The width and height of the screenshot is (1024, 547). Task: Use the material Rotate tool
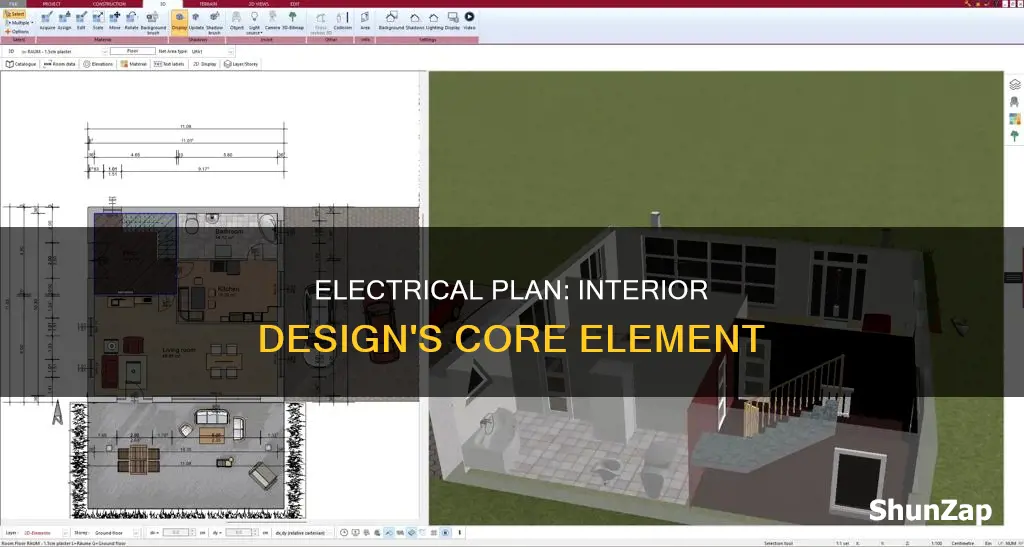click(132, 21)
